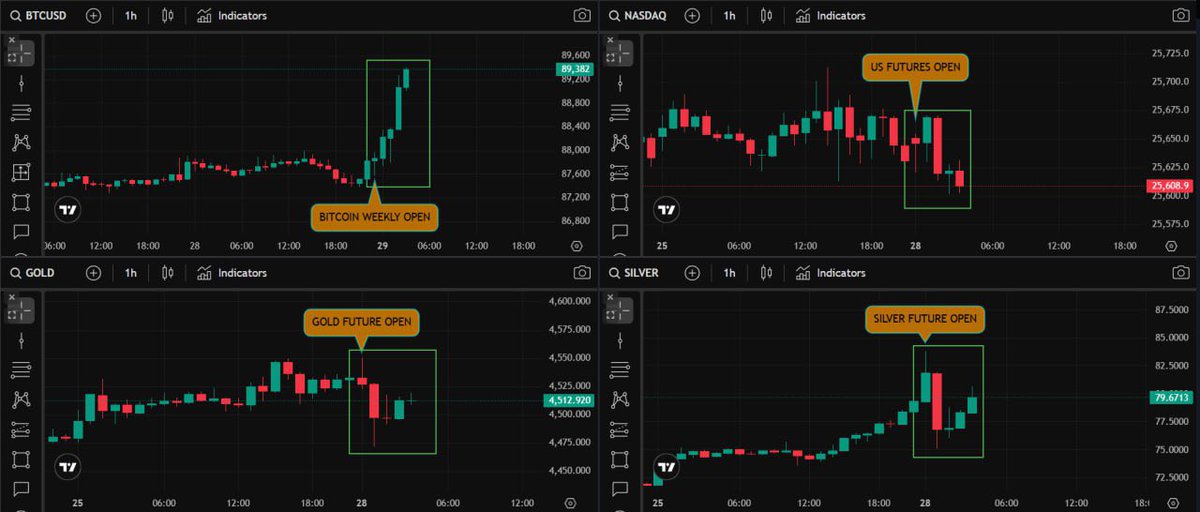Open candlestick chart type menu on SILVER
Viewport: 1200px width, 512px height.
765,272
